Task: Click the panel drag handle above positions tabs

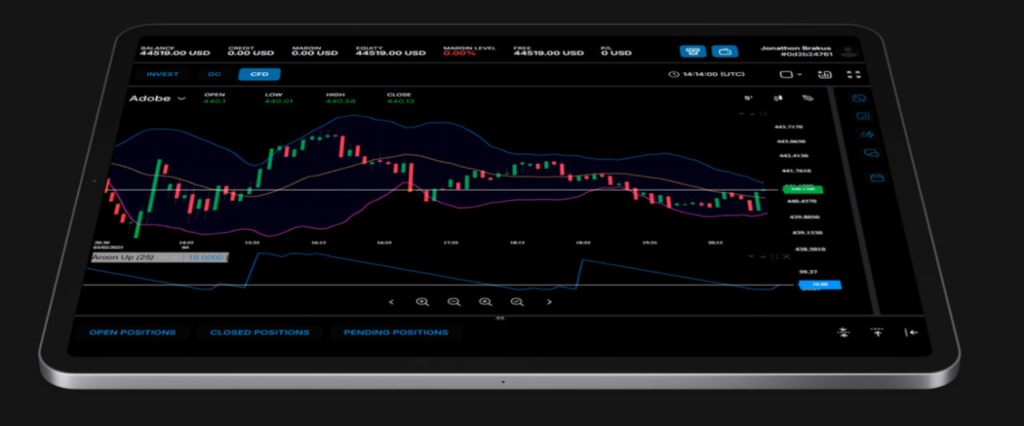Action: click(x=501, y=319)
